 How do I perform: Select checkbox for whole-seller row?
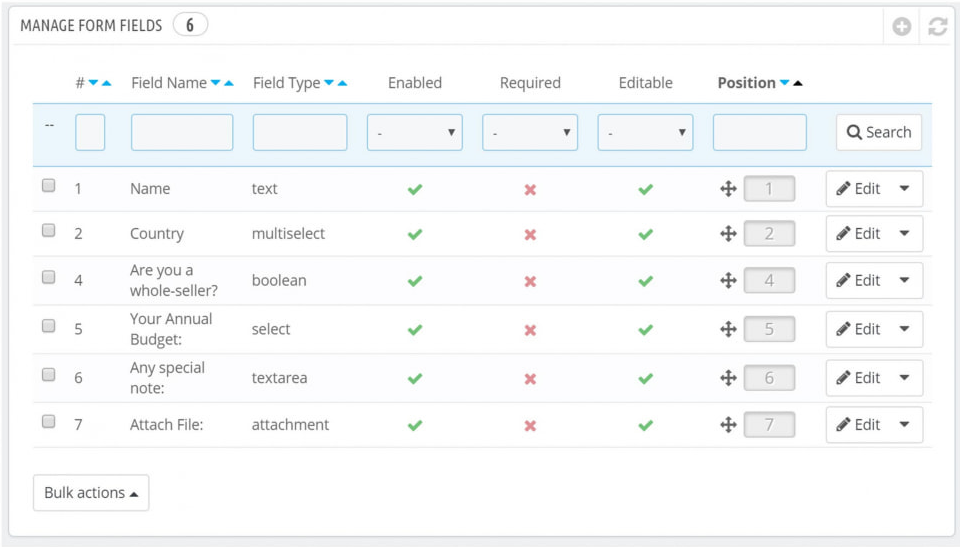48,277
